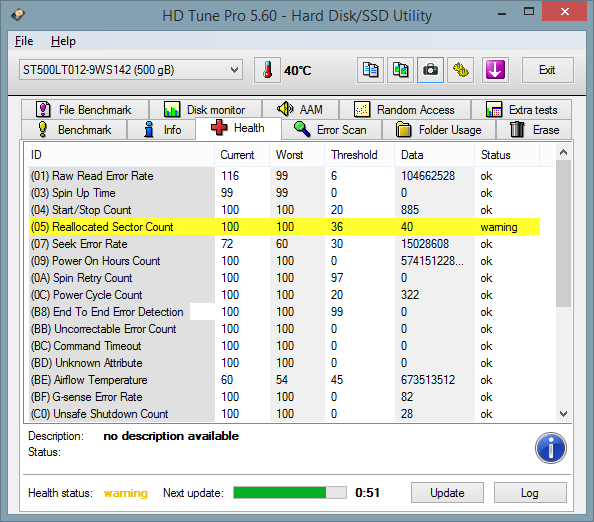Go to the Random Access tab
This screenshot has width=594, height=522.
point(405,110)
